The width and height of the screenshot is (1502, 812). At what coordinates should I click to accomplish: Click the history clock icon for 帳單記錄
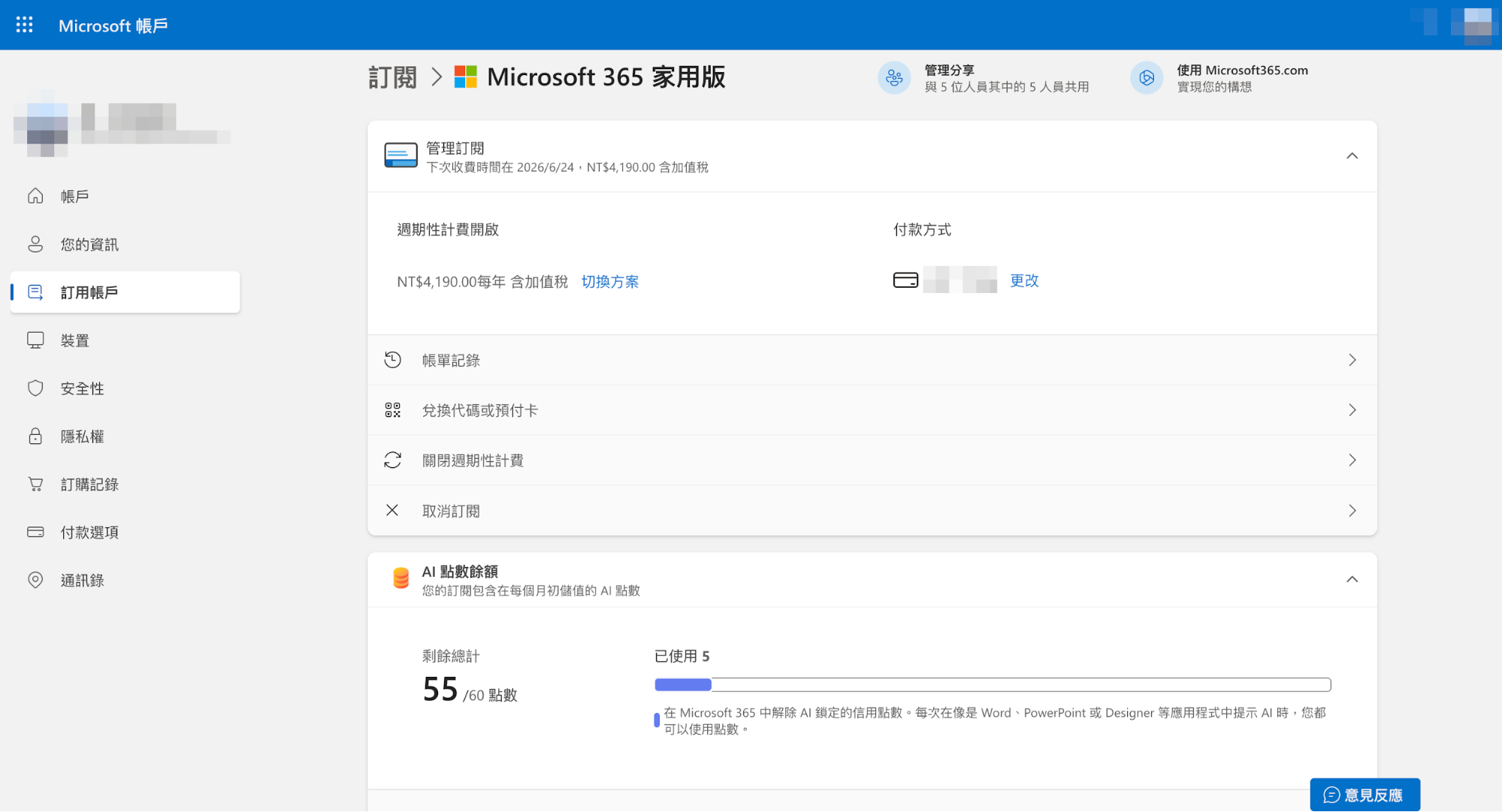tap(392, 360)
